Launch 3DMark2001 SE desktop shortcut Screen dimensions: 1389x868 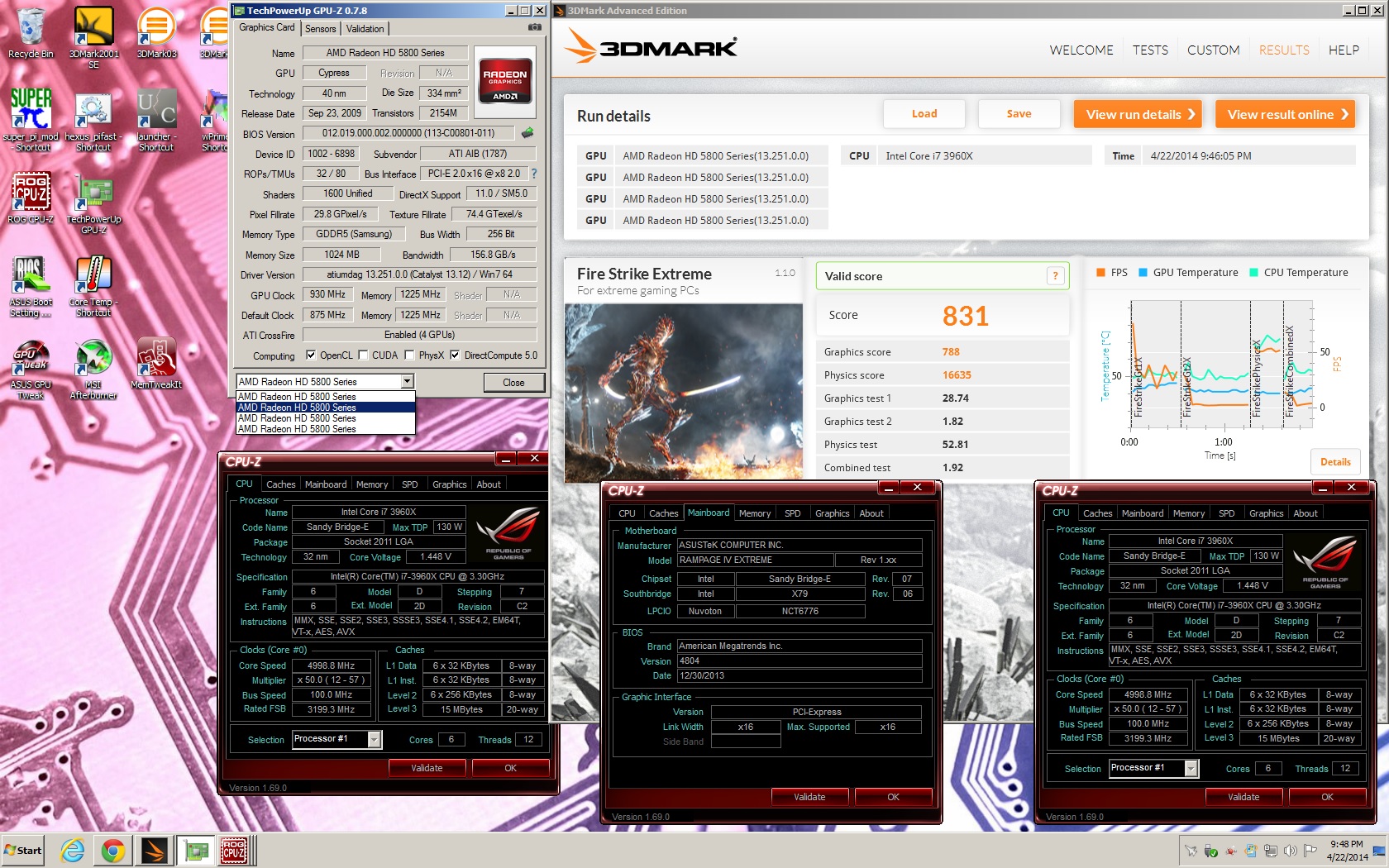pyautogui.click(x=93, y=37)
